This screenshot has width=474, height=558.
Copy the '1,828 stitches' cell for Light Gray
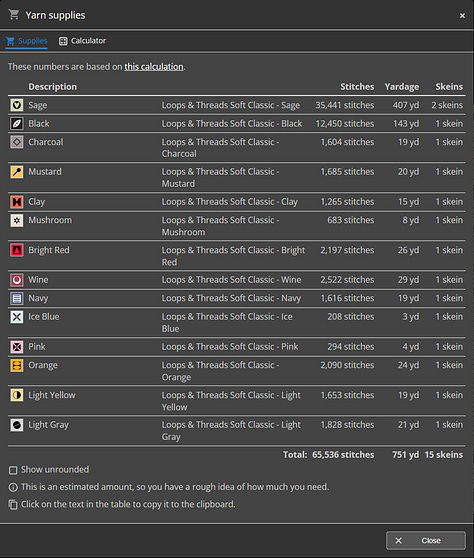(347, 425)
